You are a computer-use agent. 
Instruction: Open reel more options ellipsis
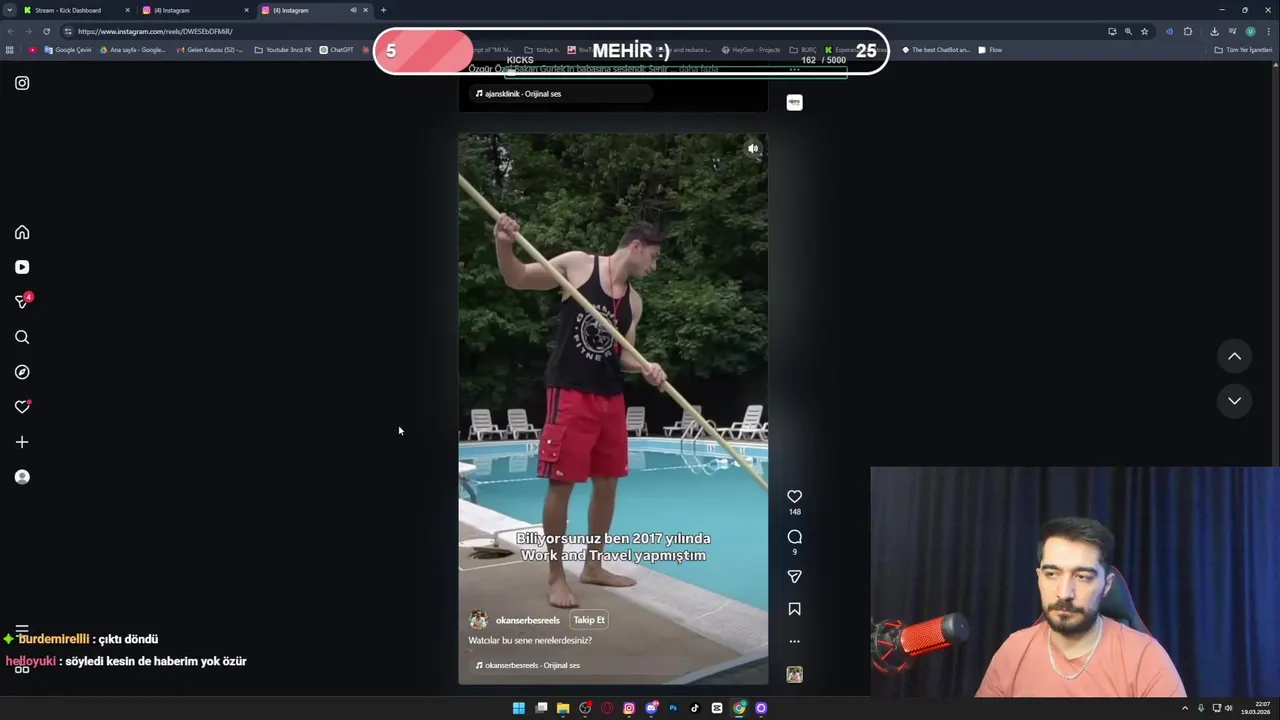coord(795,641)
